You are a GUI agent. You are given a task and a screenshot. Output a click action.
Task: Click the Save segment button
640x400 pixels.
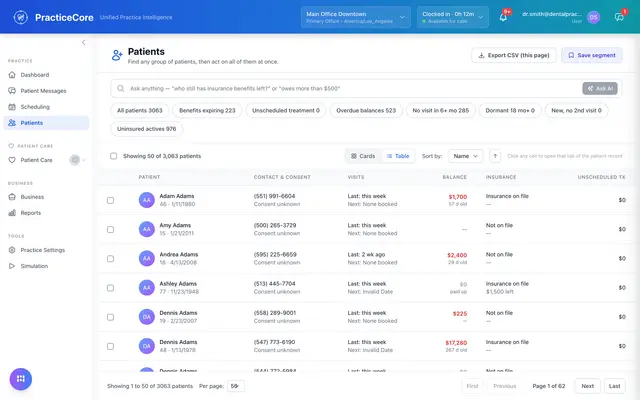pyautogui.click(x=591, y=55)
